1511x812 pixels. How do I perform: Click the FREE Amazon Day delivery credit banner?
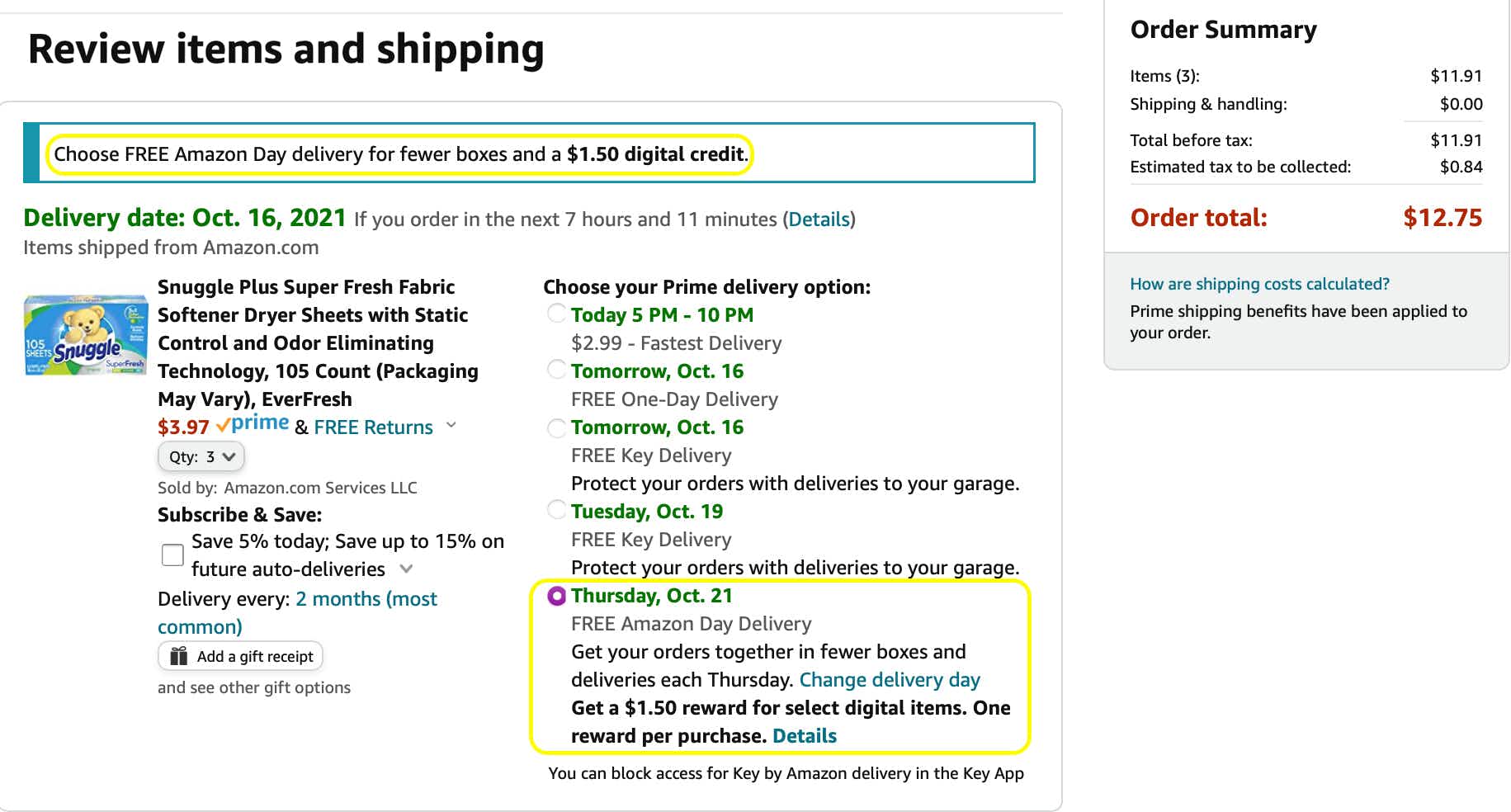pos(400,154)
